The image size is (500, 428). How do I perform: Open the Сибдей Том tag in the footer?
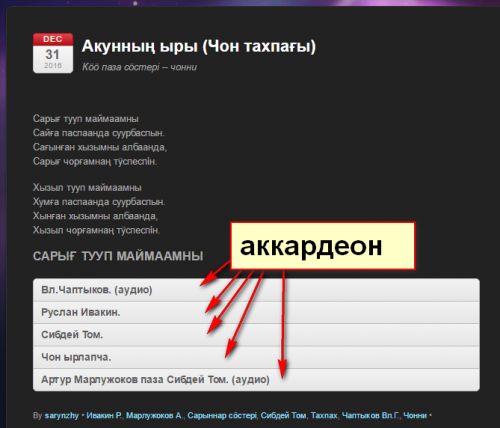(283, 416)
